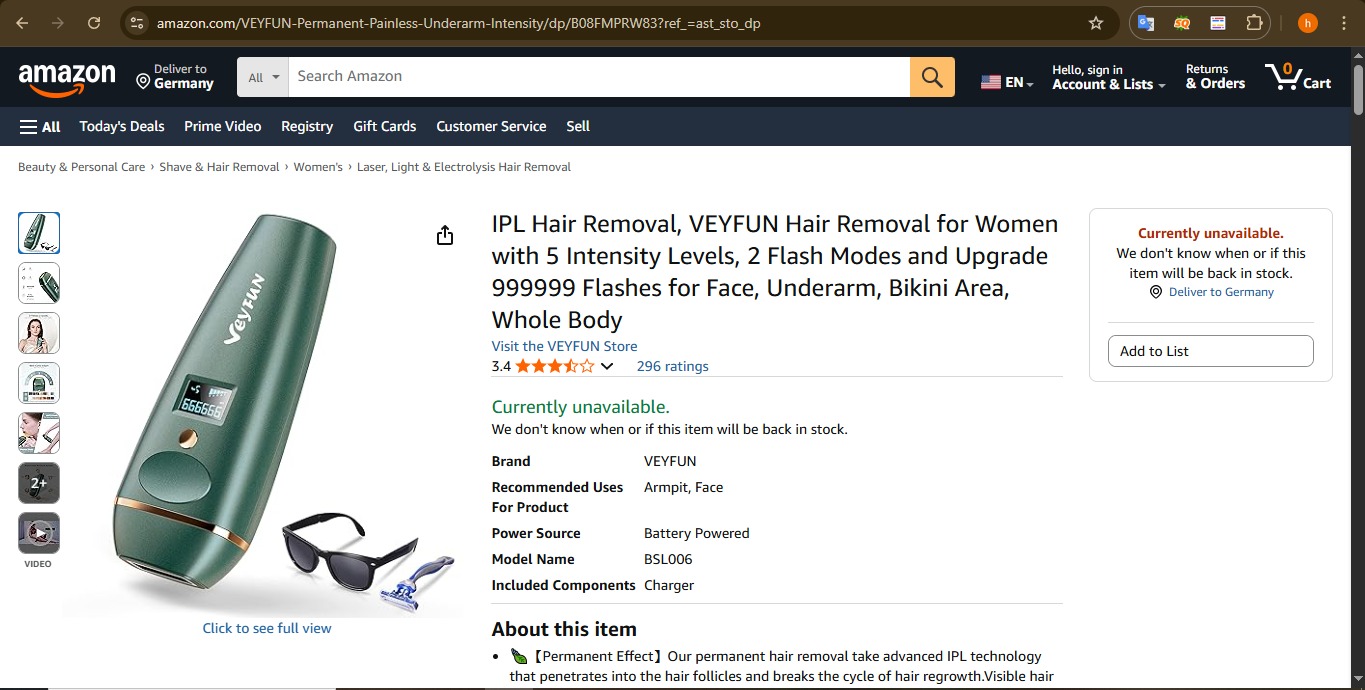Open the browser extensions puzzle icon

click(x=1254, y=23)
